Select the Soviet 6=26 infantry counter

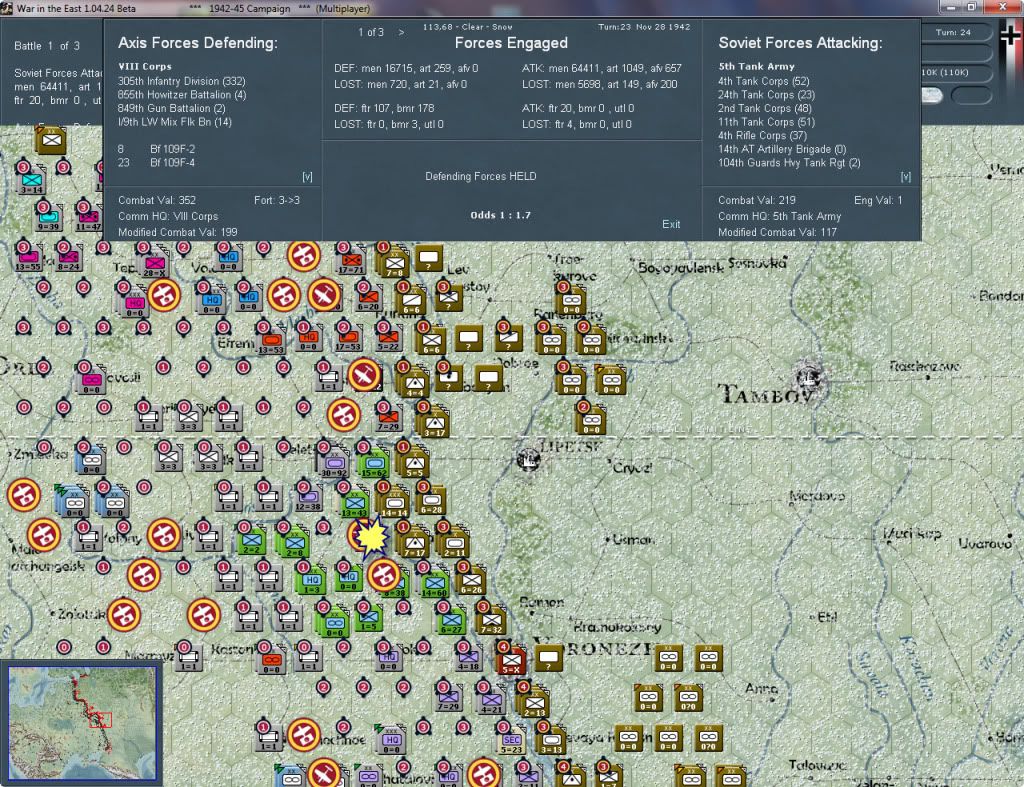471,580
